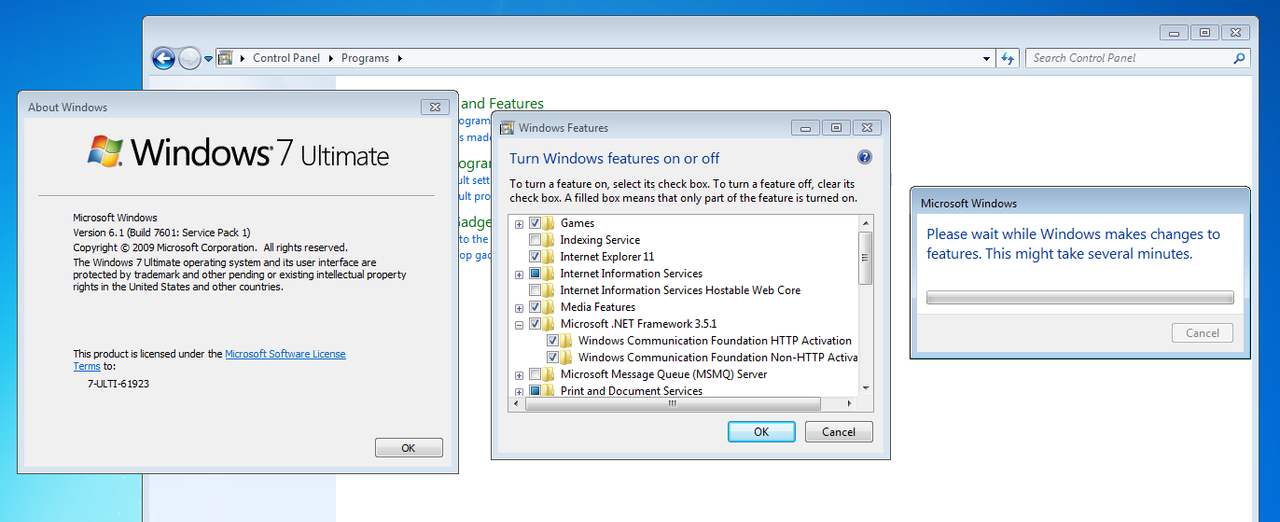This screenshot has height=522, width=1280.
Task: Click the Media Features folder icon
Action: click(x=549, y=307)
